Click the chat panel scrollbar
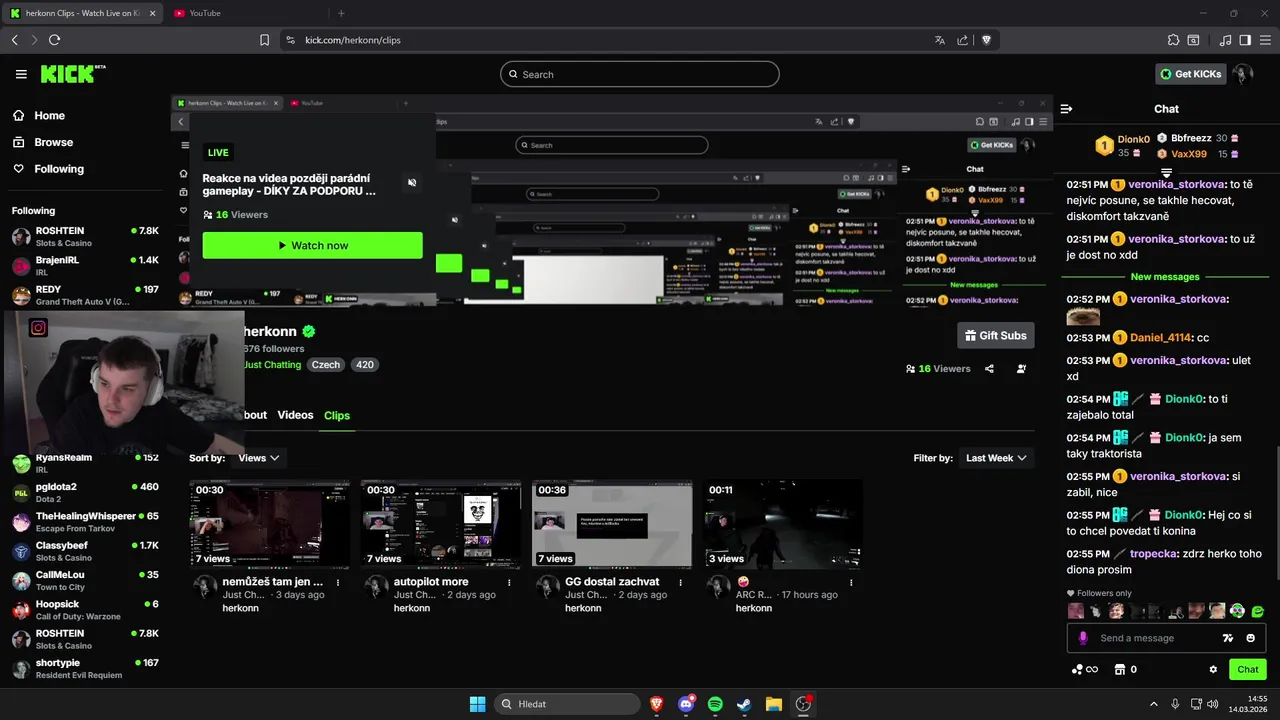1280x720 pixels. 1276,512
